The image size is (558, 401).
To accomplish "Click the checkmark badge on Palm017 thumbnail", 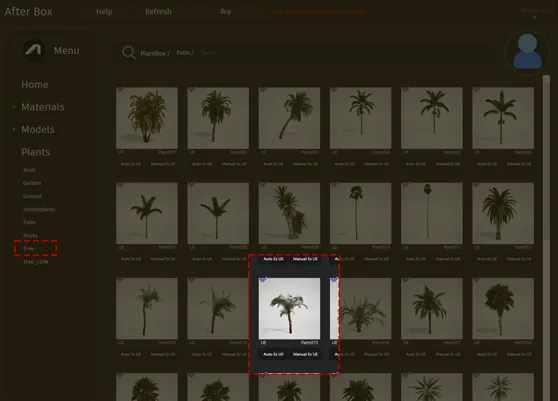I will point(405,280).
